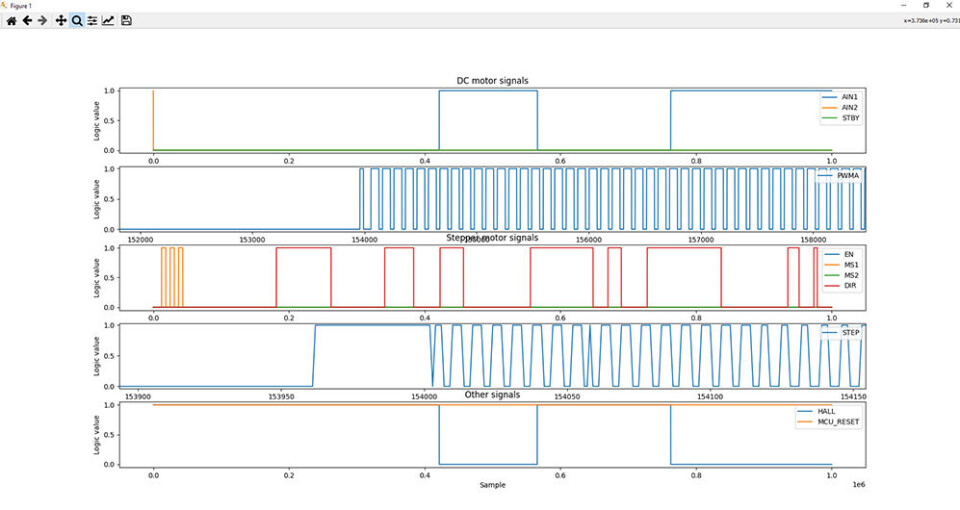The width and height of the screenshot is (960, 510).
Task: Click the MCU_RESET legend entry
Action: [x=840, y=422]
